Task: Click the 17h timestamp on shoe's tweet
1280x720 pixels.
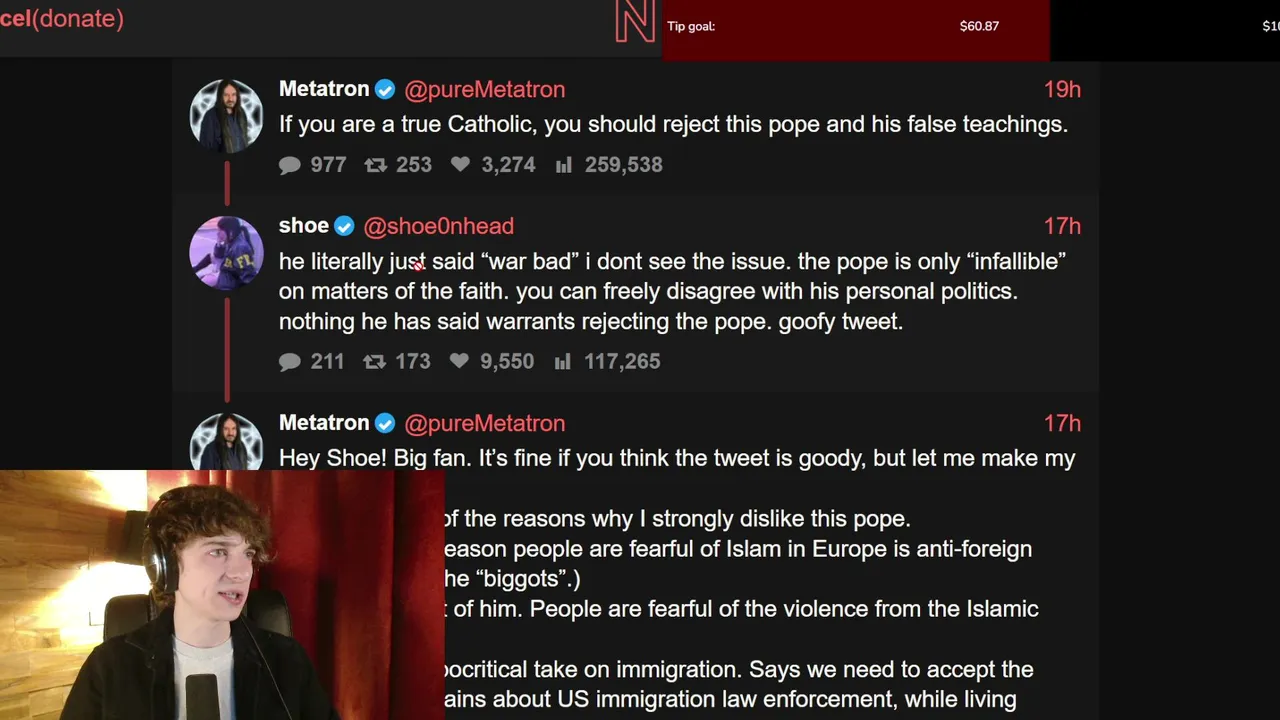Action: 1062,227
